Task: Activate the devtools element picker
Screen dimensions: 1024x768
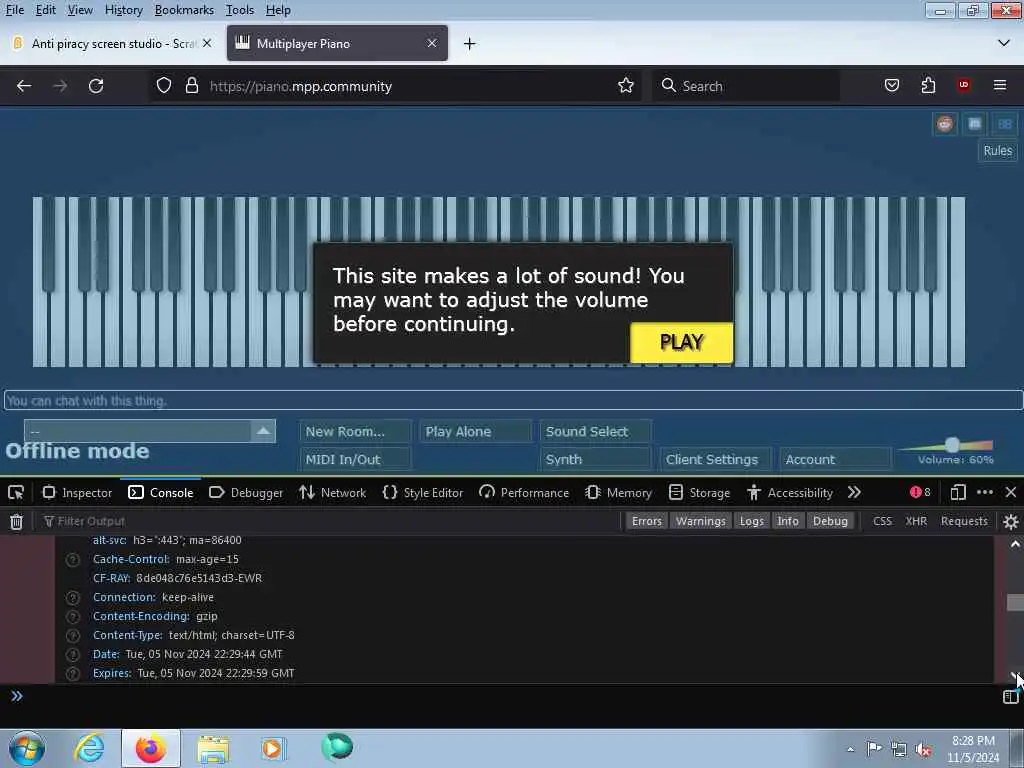Action: (16, 492)
